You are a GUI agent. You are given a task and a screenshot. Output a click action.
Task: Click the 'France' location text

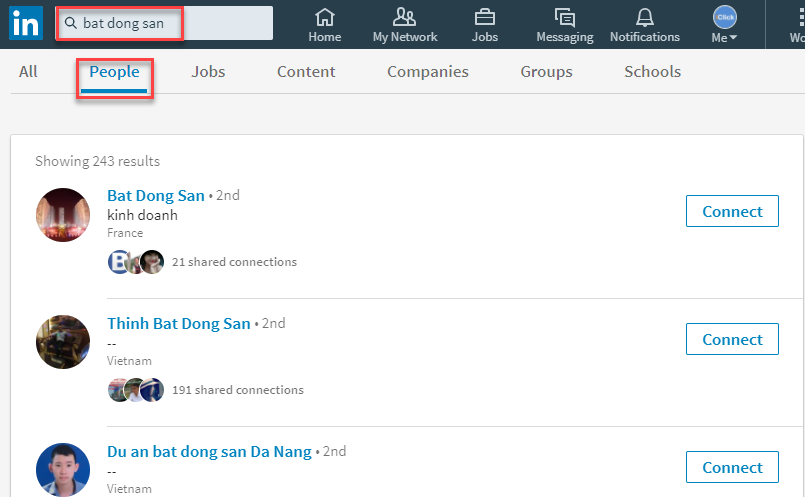coord(125,233)
